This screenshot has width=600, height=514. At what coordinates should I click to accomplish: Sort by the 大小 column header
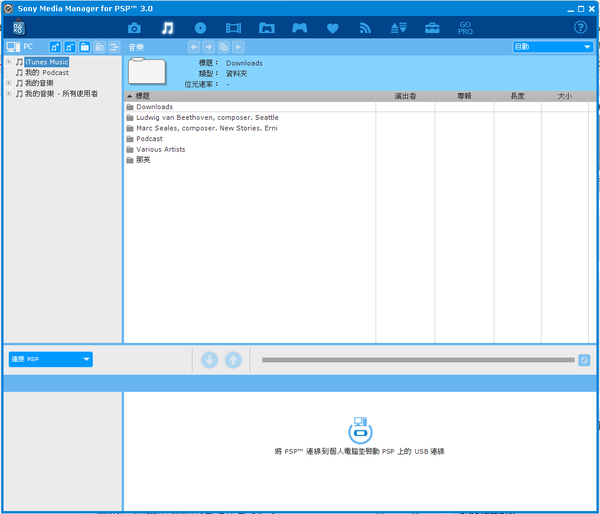[564, 96]
